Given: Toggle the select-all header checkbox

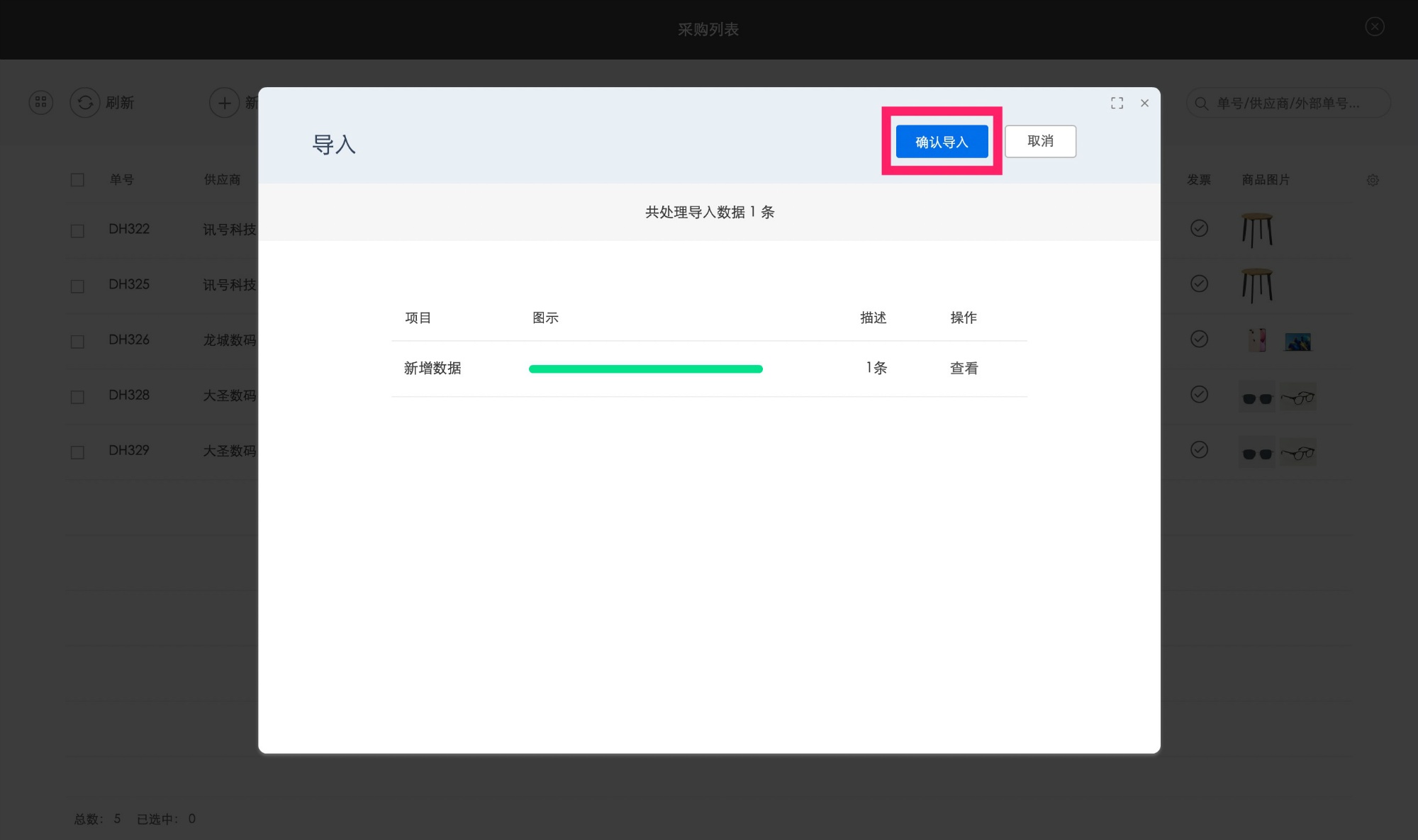Looking at the screenshot, I should [x=77, y=180].
